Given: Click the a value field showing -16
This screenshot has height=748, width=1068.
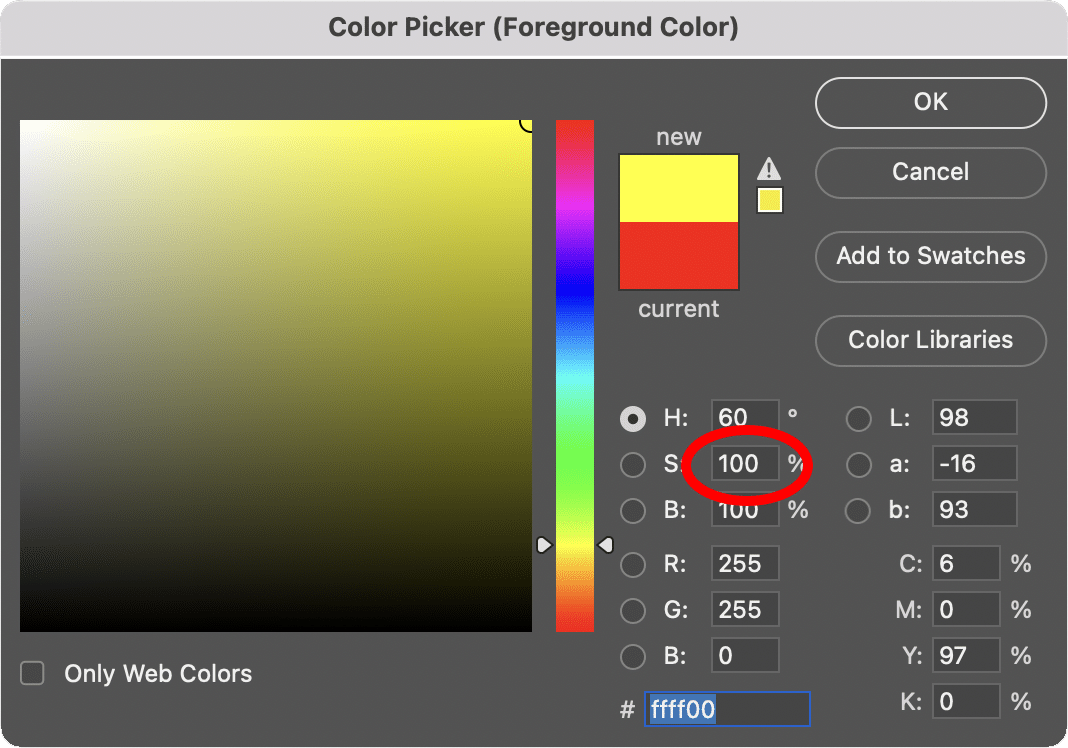Looking at the screenshot, I should (x=974, y=463).
